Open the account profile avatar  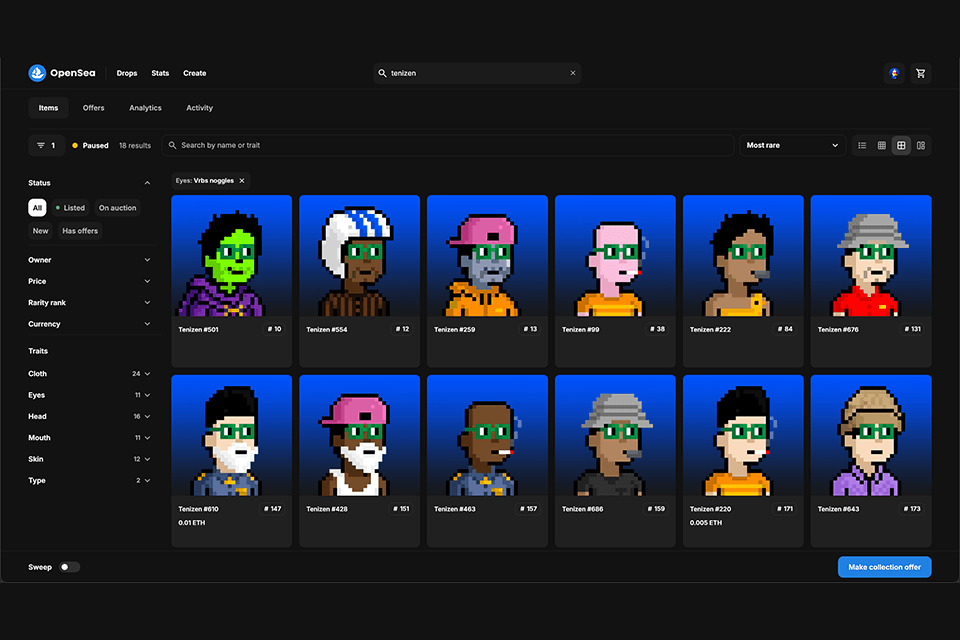coord(895,73)
